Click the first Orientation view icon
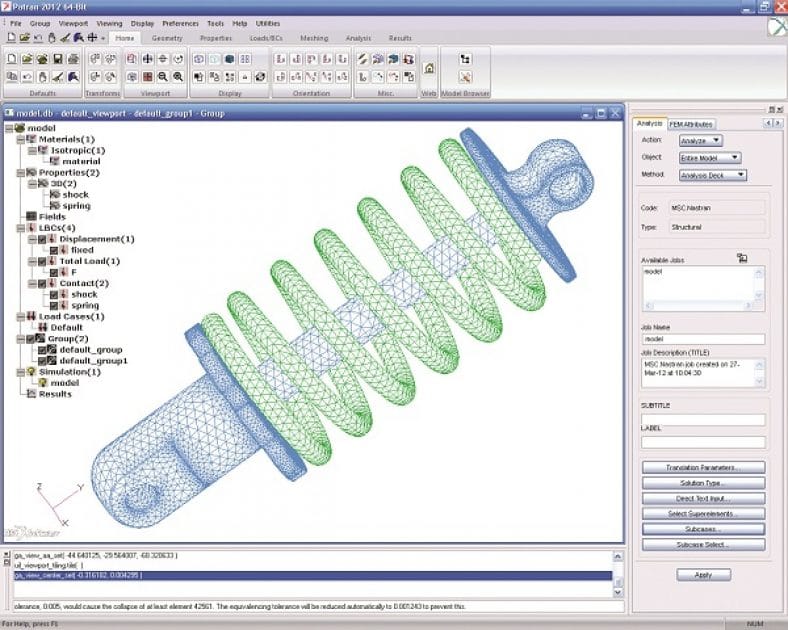Viewport: 788px width, 630px height. [x=281, y=59]
